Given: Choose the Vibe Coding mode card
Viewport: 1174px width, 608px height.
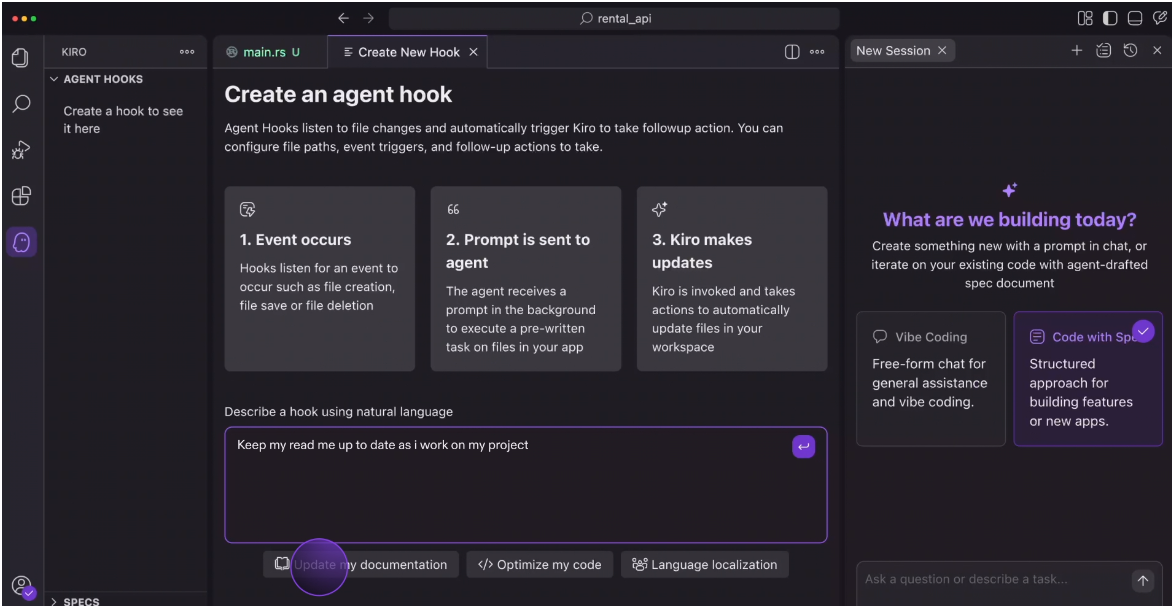Looking at the screenshot, I should pyautogui.click(x=931, y=379).
